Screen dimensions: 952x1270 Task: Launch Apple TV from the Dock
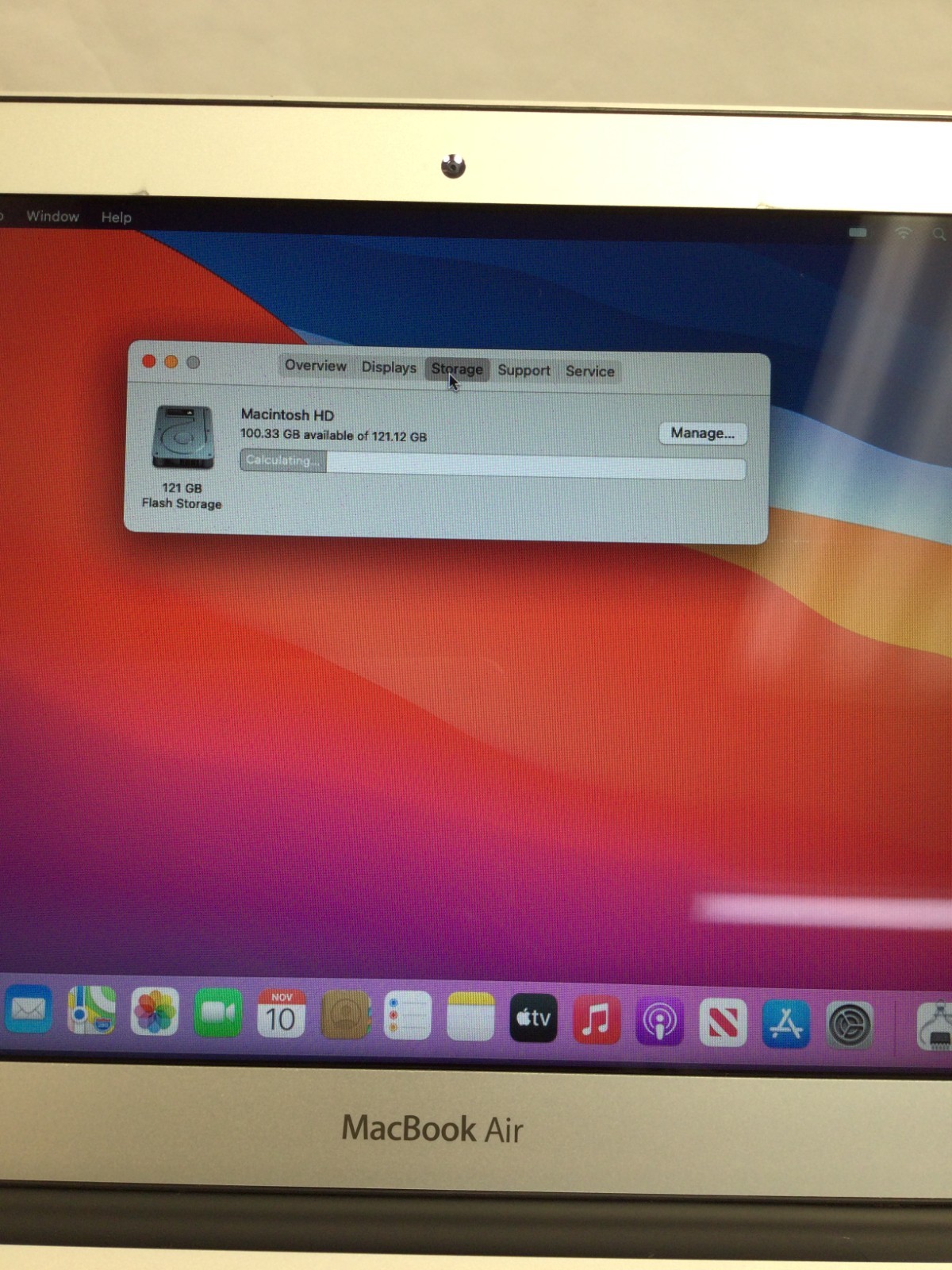tap(533, 1018)
